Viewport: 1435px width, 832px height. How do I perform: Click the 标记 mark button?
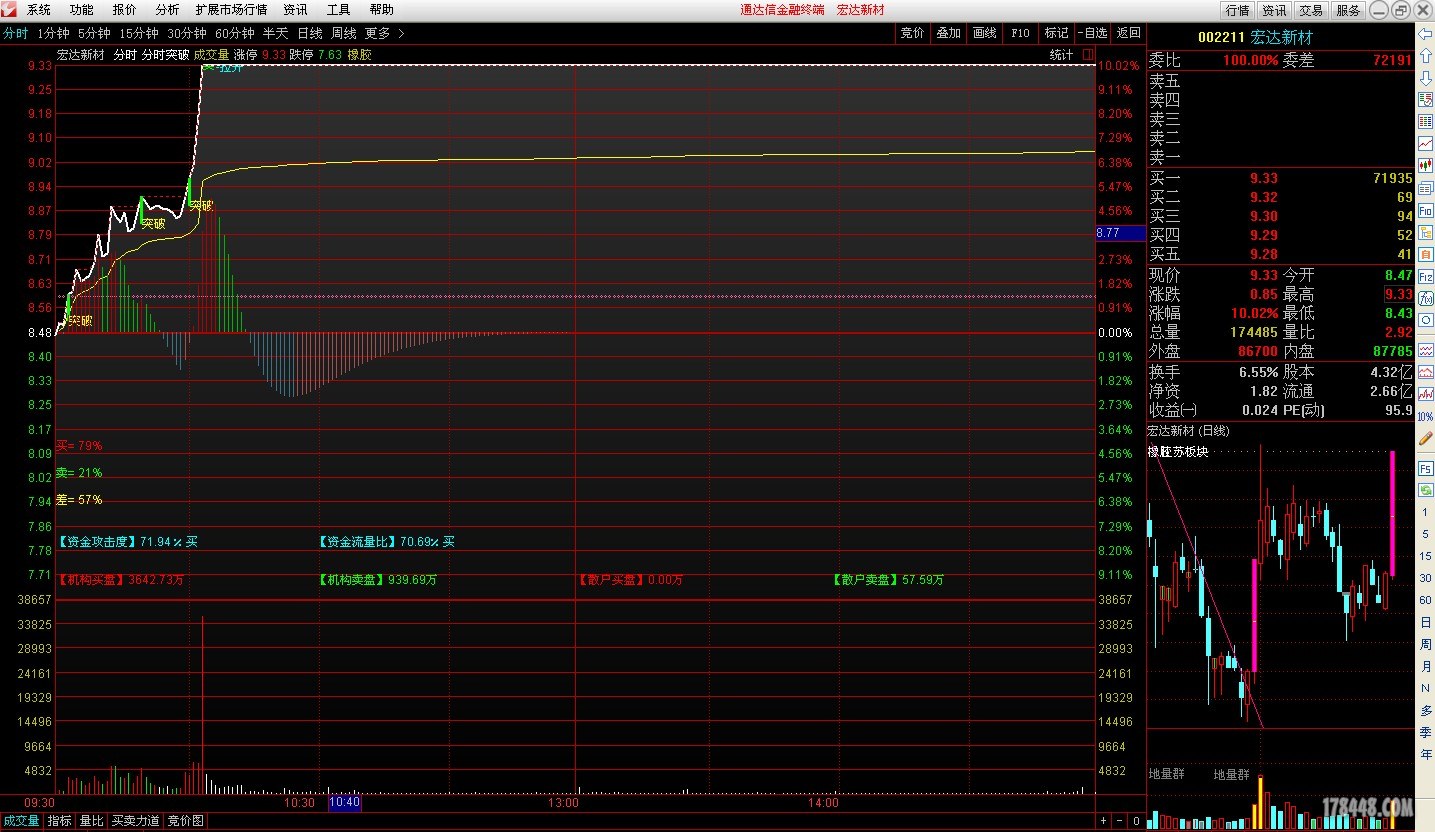click(x=1056, y=33)
